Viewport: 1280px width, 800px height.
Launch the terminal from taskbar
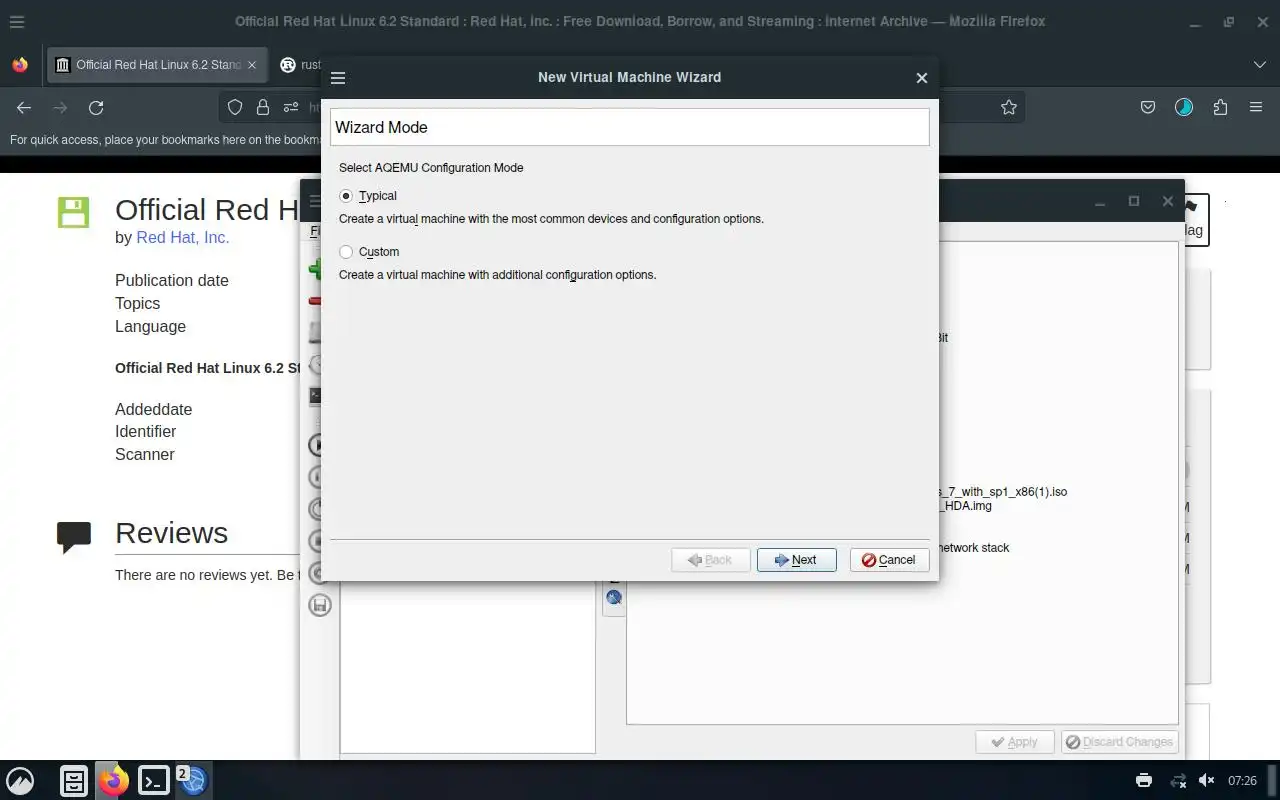154,780
